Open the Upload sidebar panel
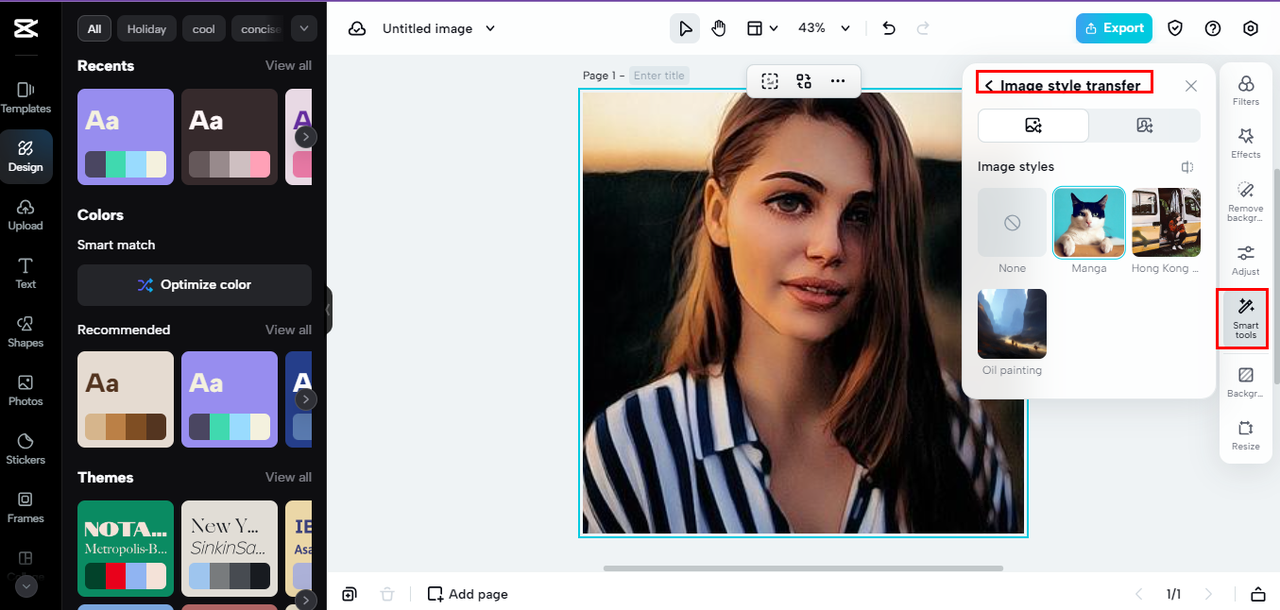 [26, 214]
